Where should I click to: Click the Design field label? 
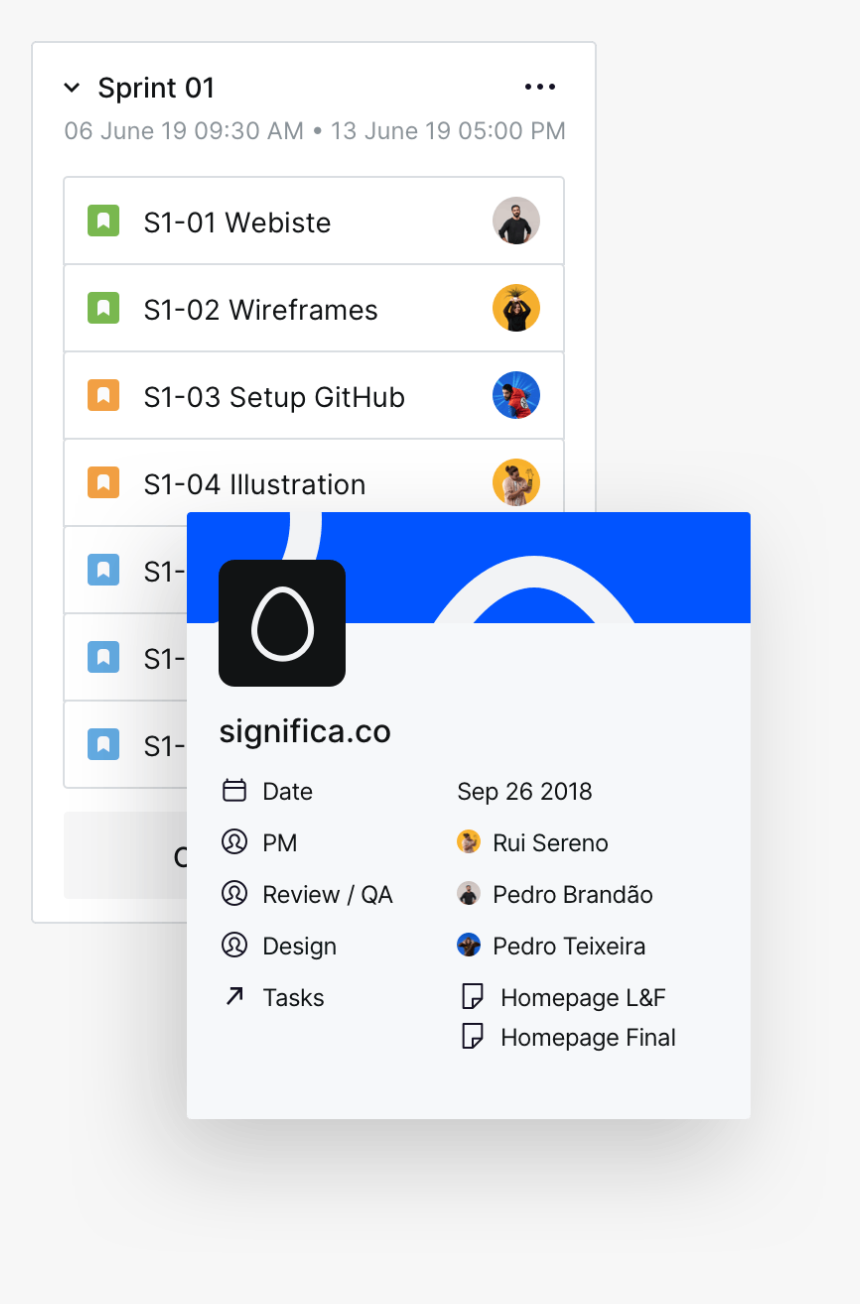click(x=299, y=946)
